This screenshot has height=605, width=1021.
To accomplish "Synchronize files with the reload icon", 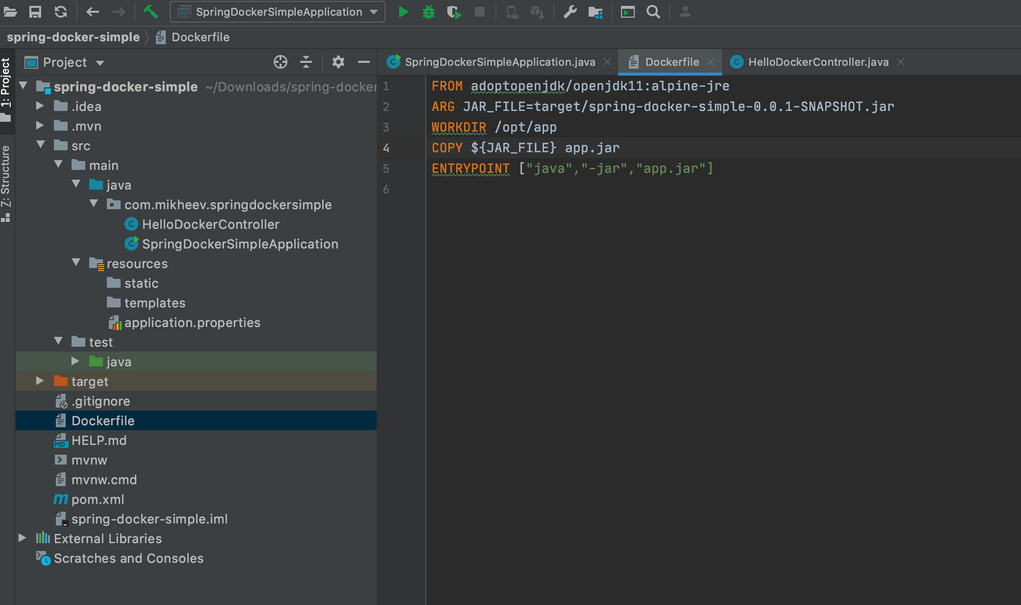I will tap(61, 12).
